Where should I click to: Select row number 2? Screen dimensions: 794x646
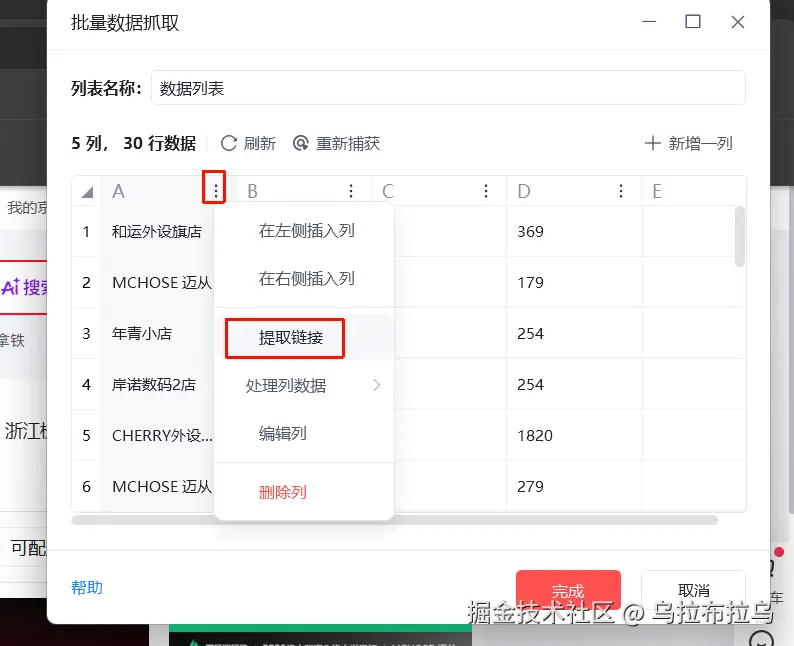(x=87, y=282)
